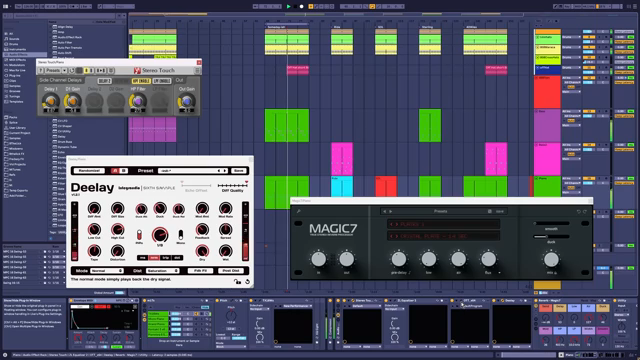Click Fdb FX button in Deelay
The width and height of the screenshot is (640, 360).
(x=200, y=271)
